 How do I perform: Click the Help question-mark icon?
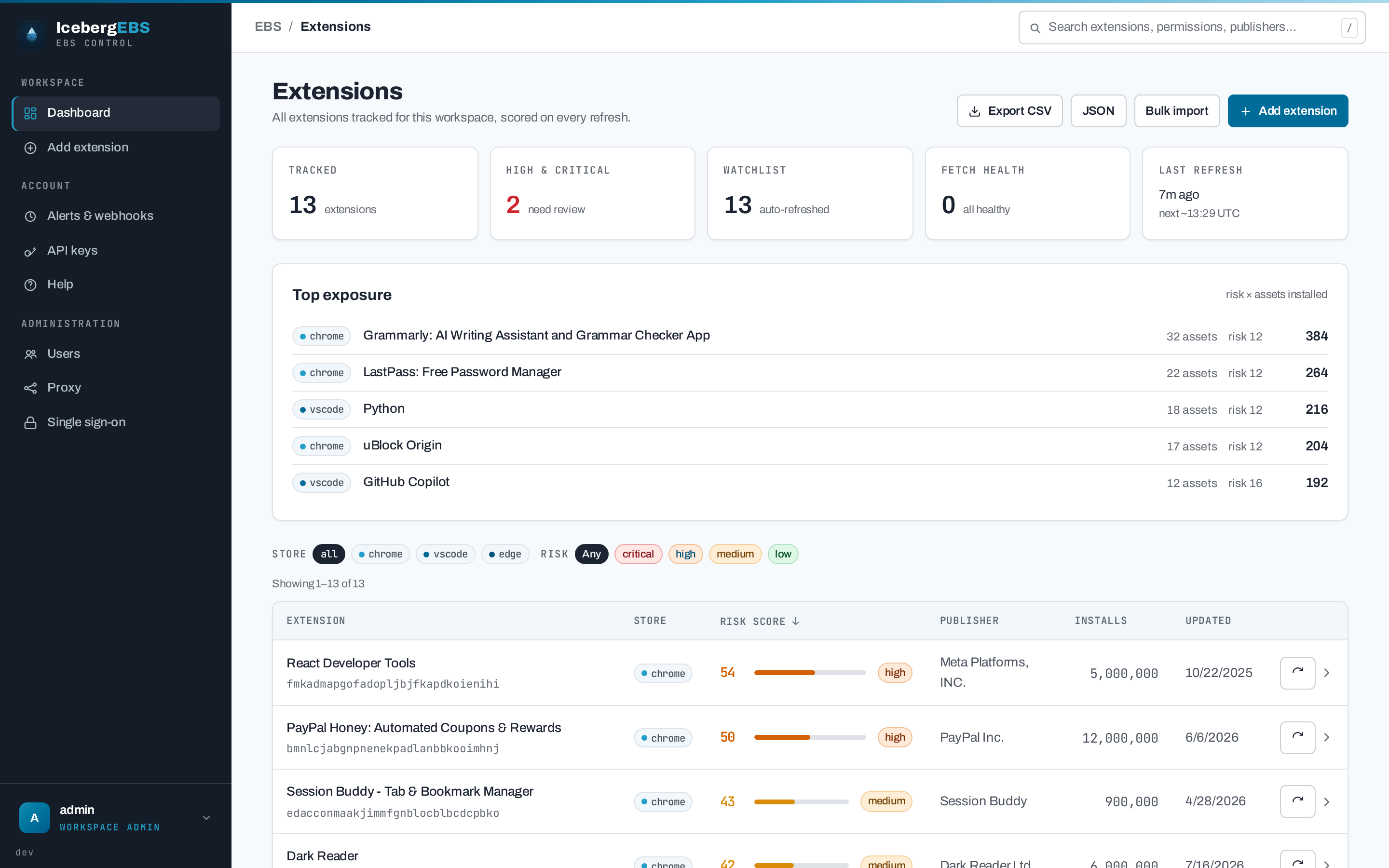coord(30,285)
